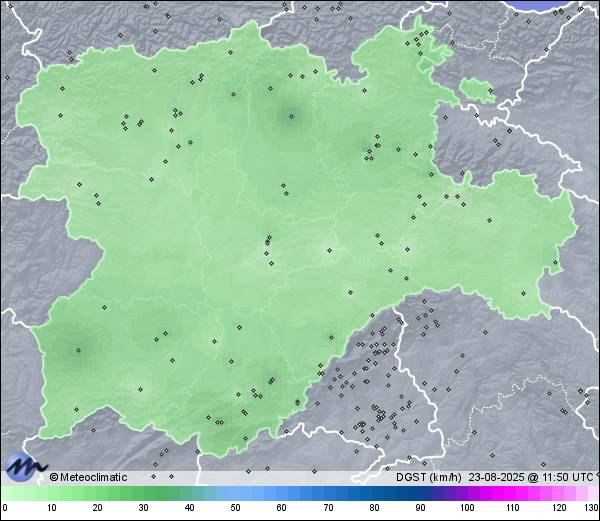600x521 pixels.
Task: Click the 130 value on the scale
Action: coord(591,508)
